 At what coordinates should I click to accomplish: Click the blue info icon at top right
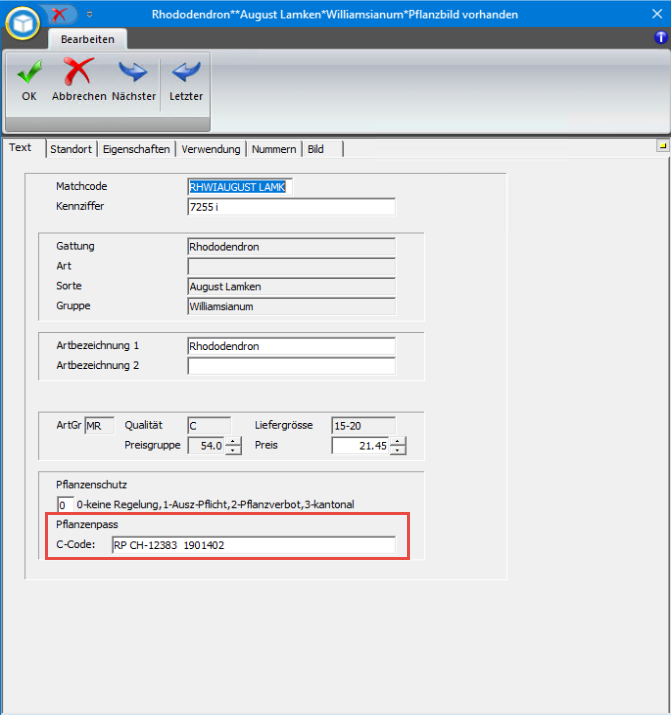pos(660,37)
